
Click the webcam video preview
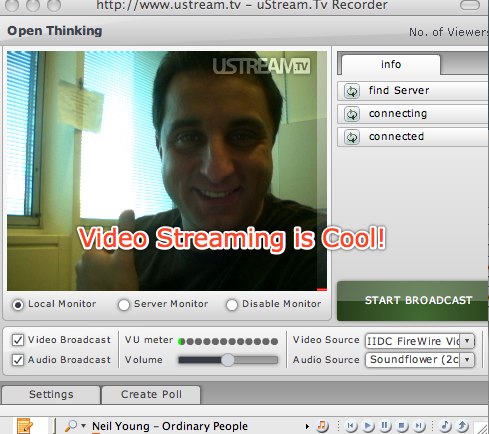click(167, 171)
